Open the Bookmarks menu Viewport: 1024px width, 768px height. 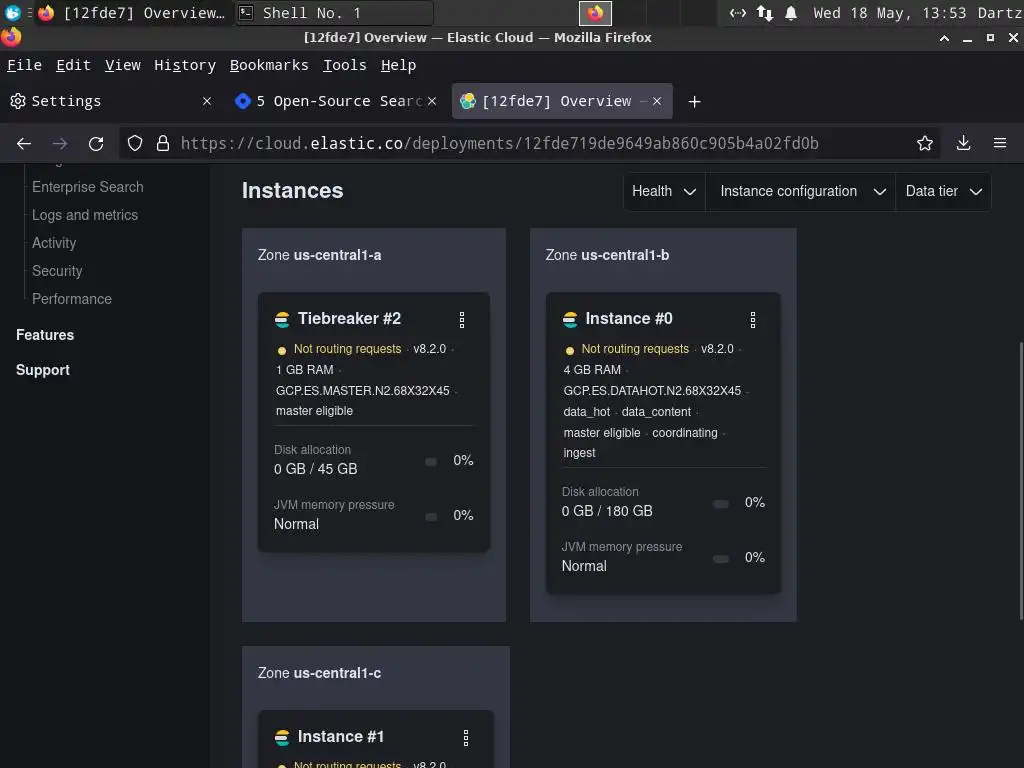(269, 65)
